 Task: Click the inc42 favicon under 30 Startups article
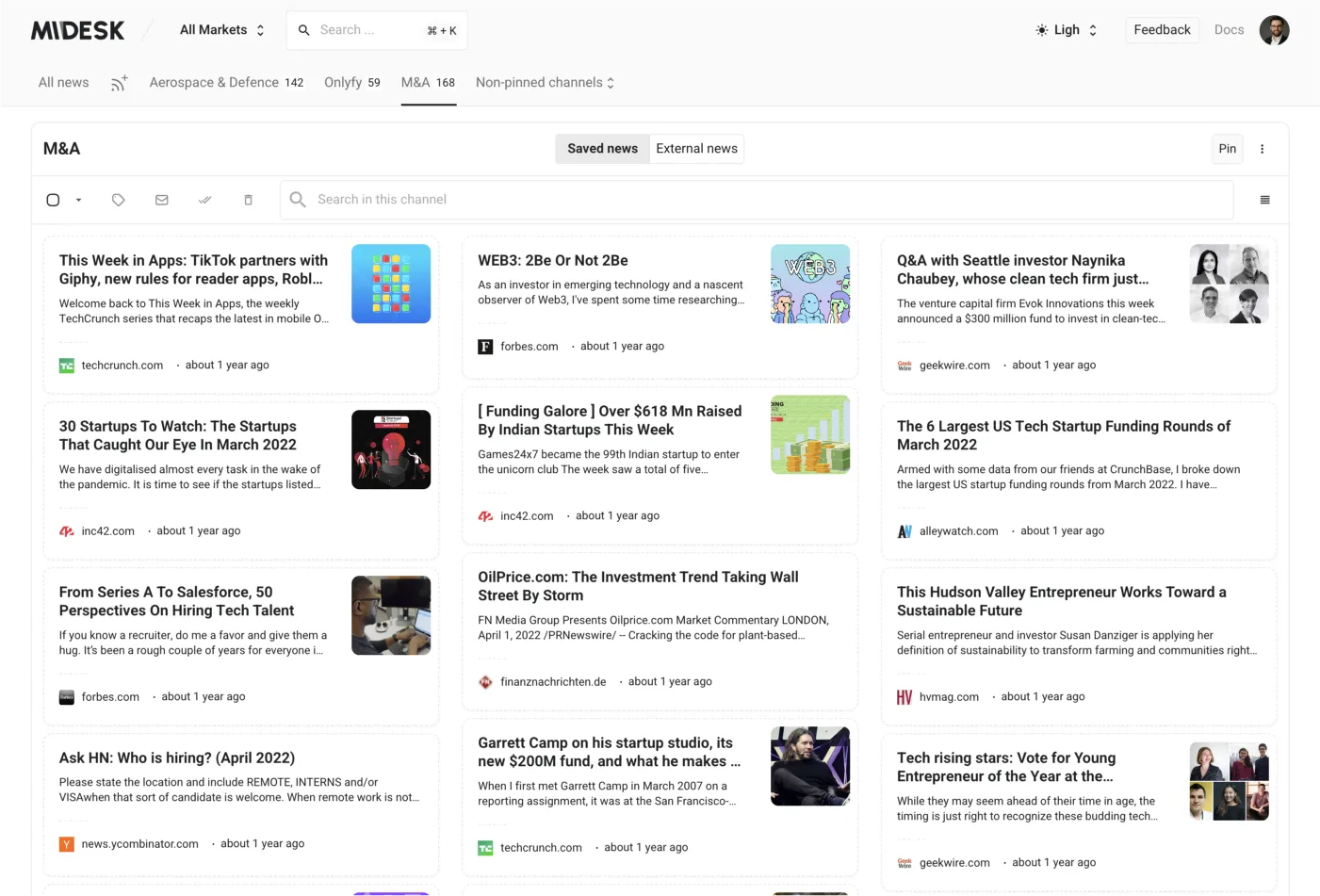coord(67,531)
